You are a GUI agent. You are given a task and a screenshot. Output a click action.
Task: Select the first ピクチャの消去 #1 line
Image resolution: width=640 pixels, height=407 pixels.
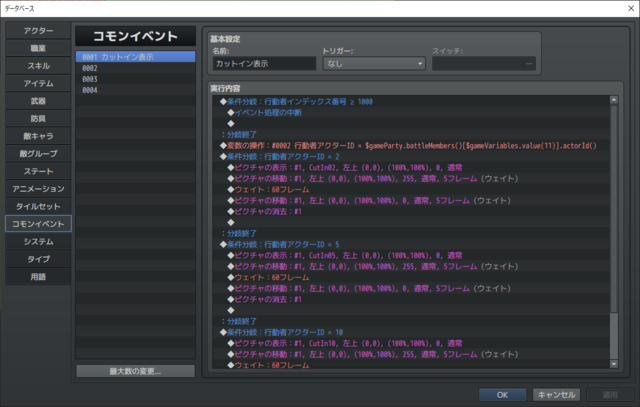click(x=411, y=211)
